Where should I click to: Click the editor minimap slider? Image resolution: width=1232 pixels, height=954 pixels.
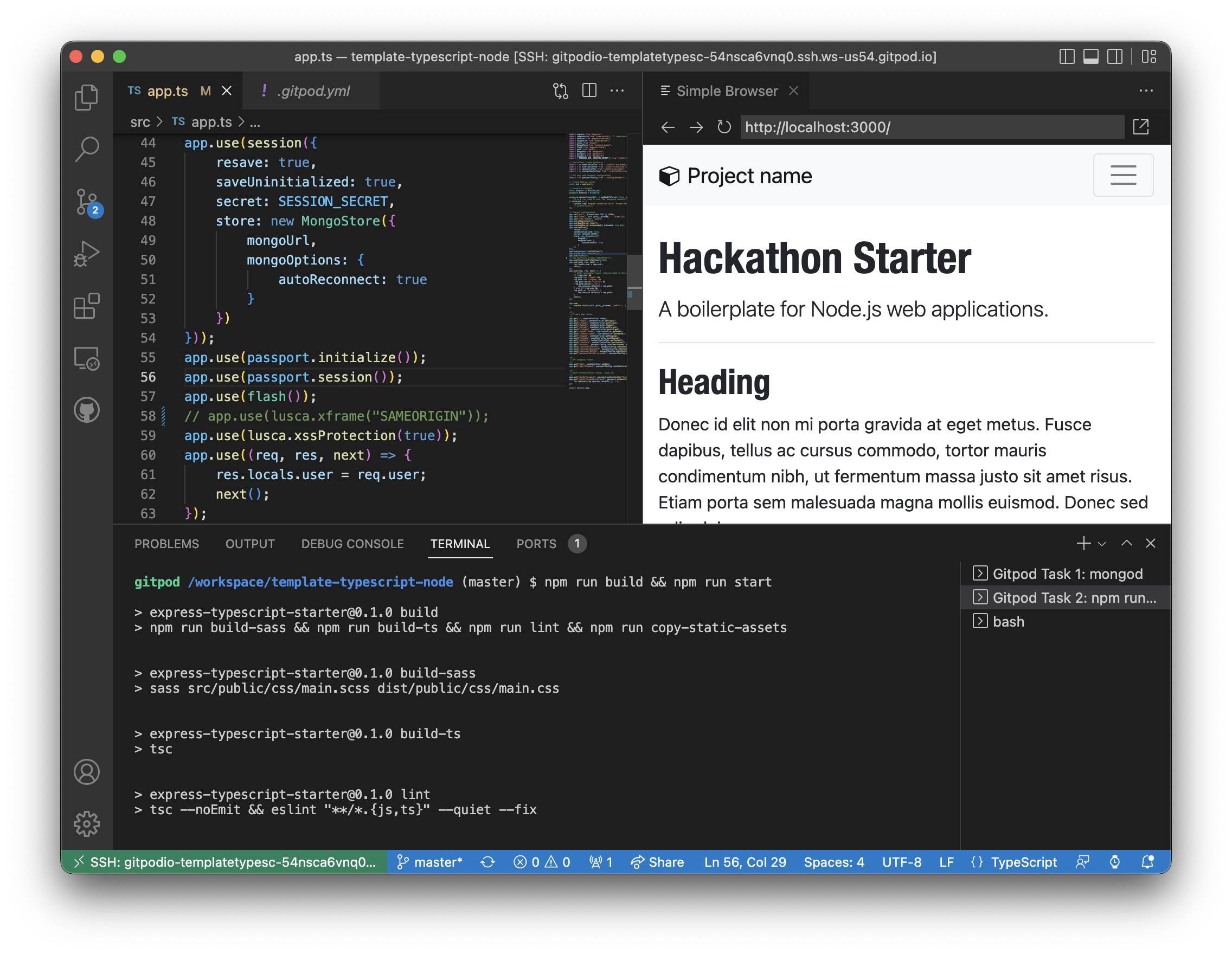coord(634,281)
